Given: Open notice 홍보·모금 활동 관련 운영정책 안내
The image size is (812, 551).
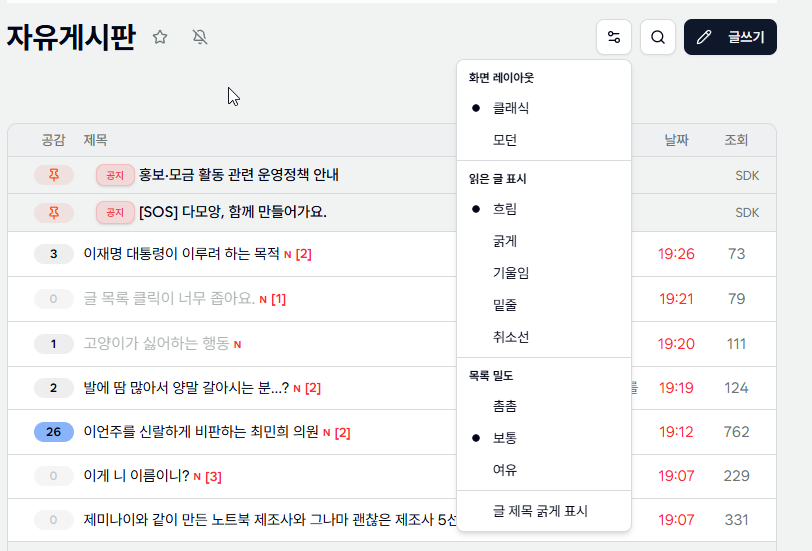Looking at the screenshot, I should pyautogui.click(x=239, y=175).
